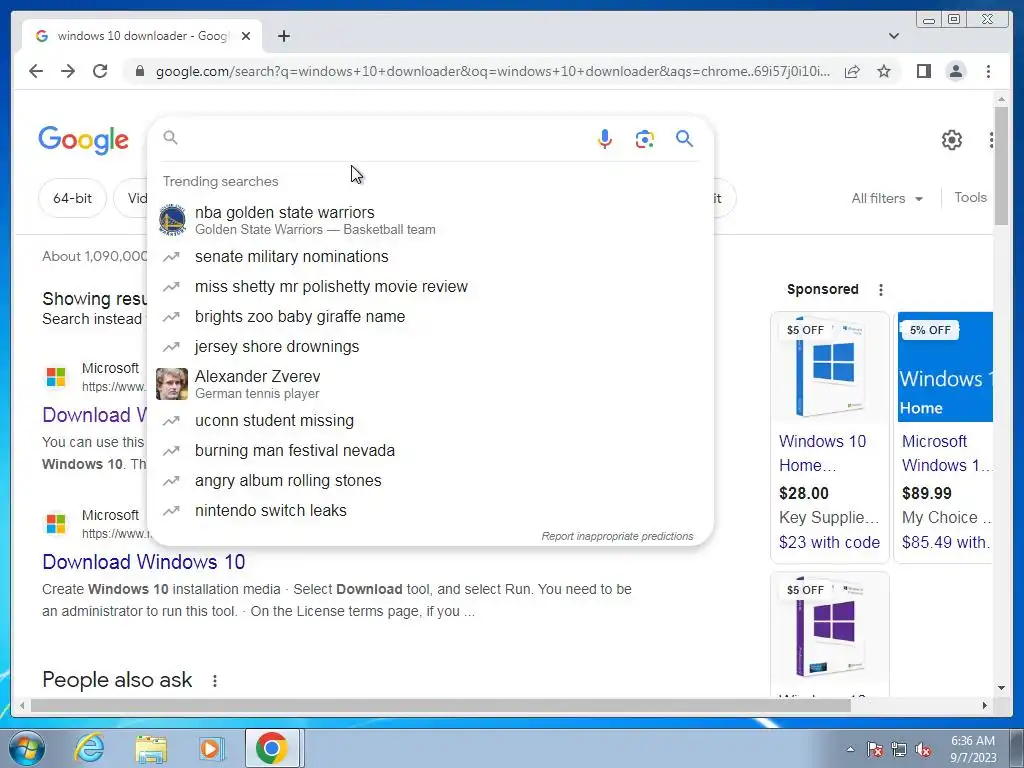
Task: Search by image with Google Lens
Action: click(x=645, y=138)
